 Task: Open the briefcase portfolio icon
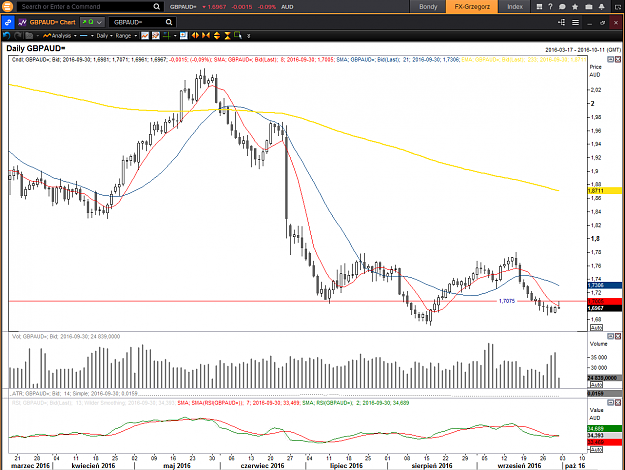coord(588,6)
